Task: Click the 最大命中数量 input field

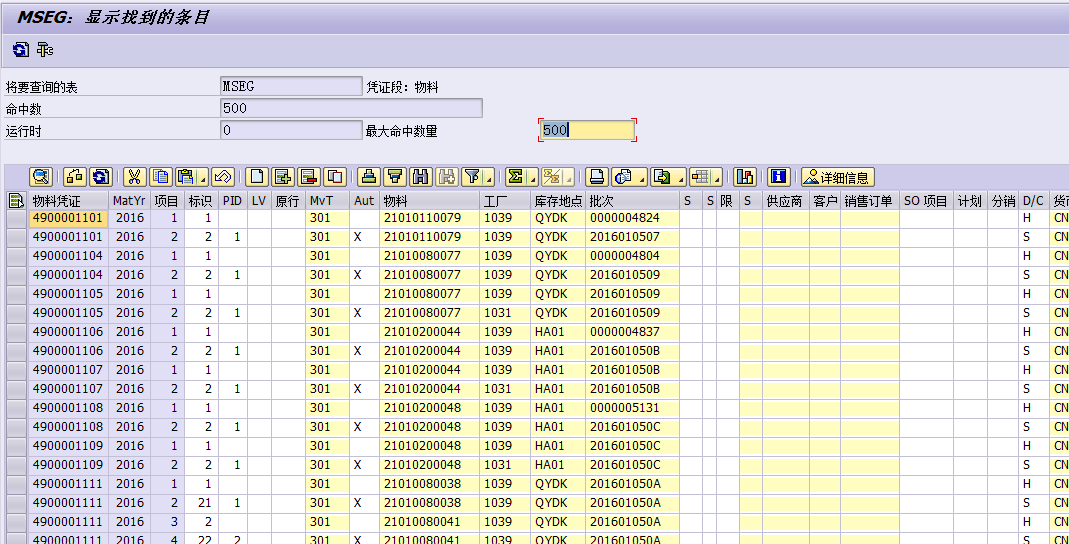Action: tap(588, 130)
